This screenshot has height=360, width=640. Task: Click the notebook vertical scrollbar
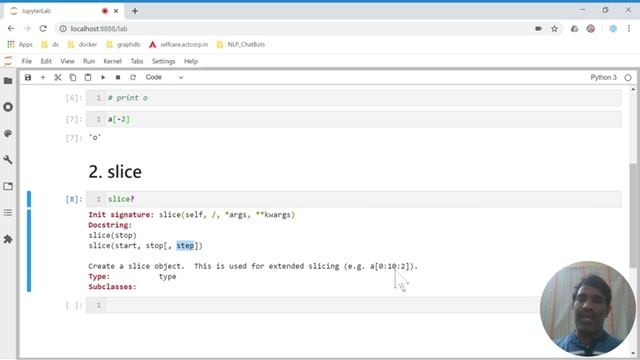[x=633, y=216]
